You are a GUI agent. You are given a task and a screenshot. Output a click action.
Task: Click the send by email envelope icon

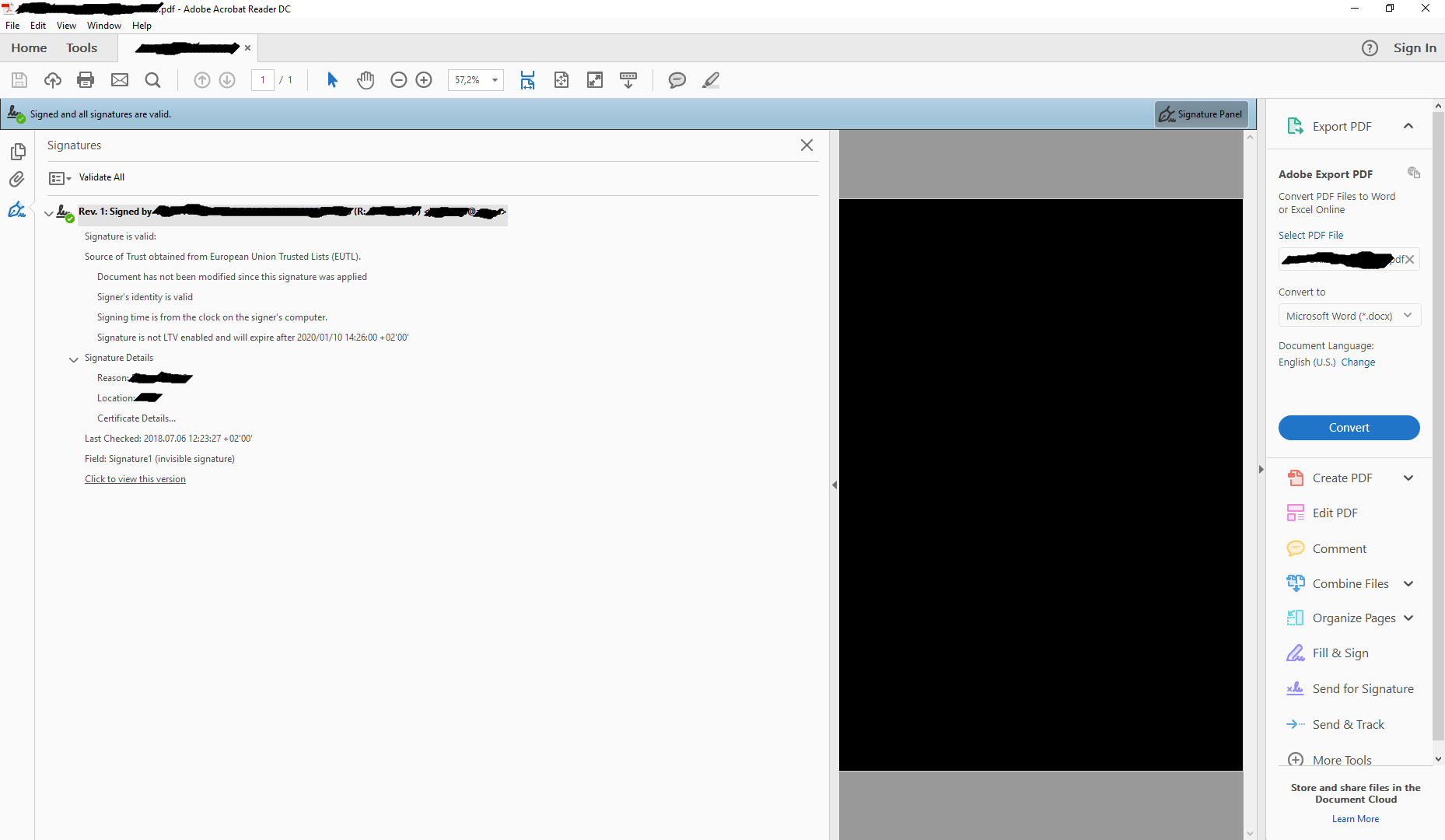pos(120,80)
